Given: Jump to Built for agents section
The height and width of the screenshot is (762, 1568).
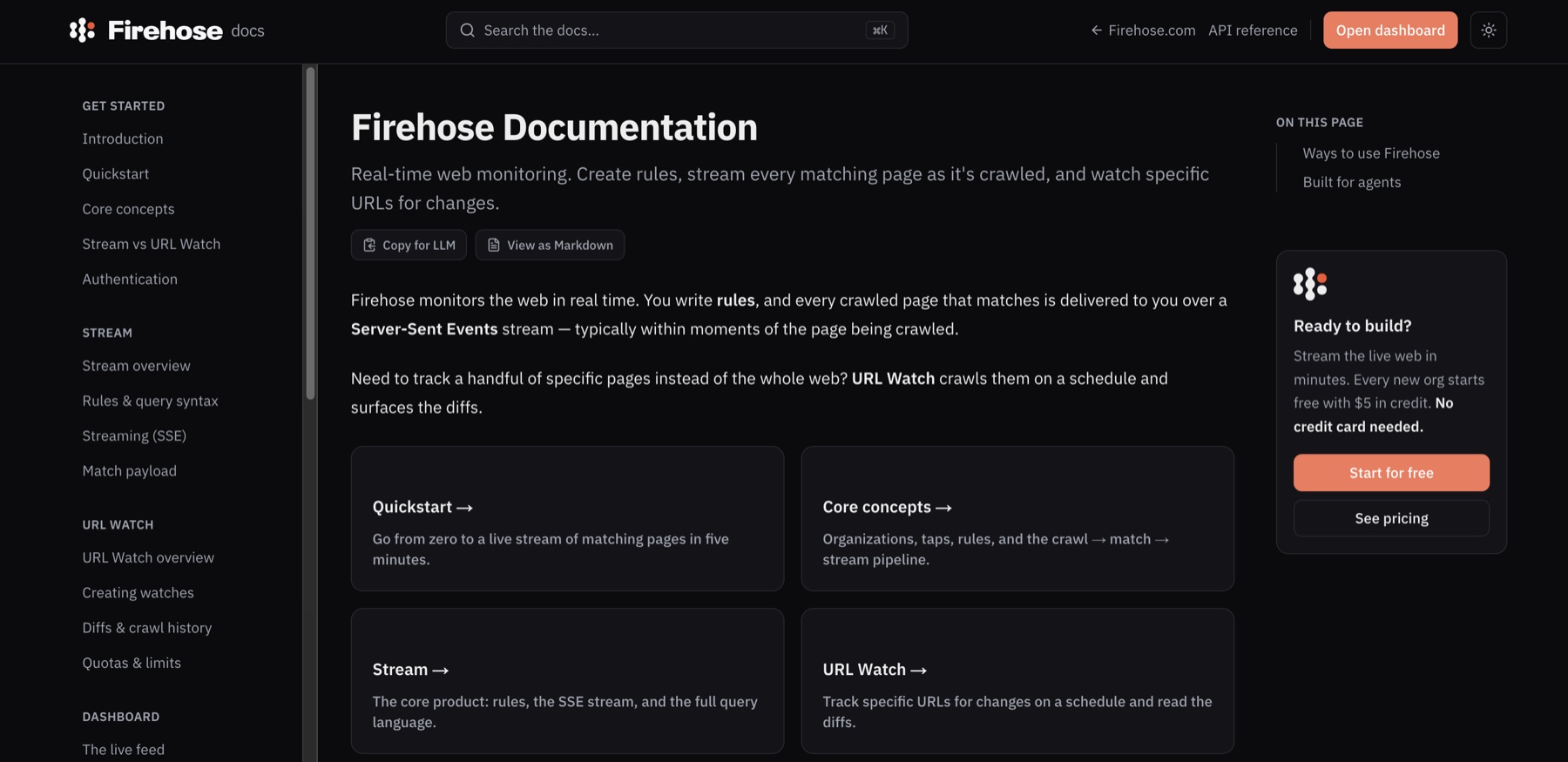Looking at the screenshot, I should 1352,182.
